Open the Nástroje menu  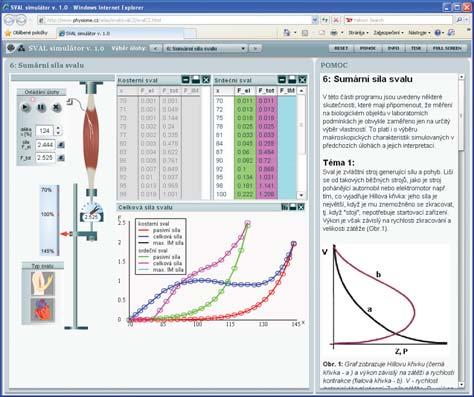(x=419, y=33)
